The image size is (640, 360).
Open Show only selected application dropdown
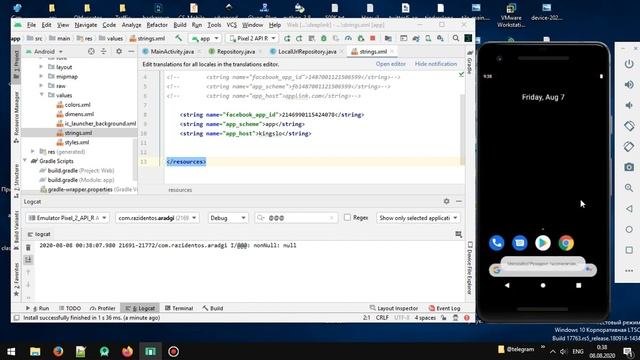(x=418, y=218)
